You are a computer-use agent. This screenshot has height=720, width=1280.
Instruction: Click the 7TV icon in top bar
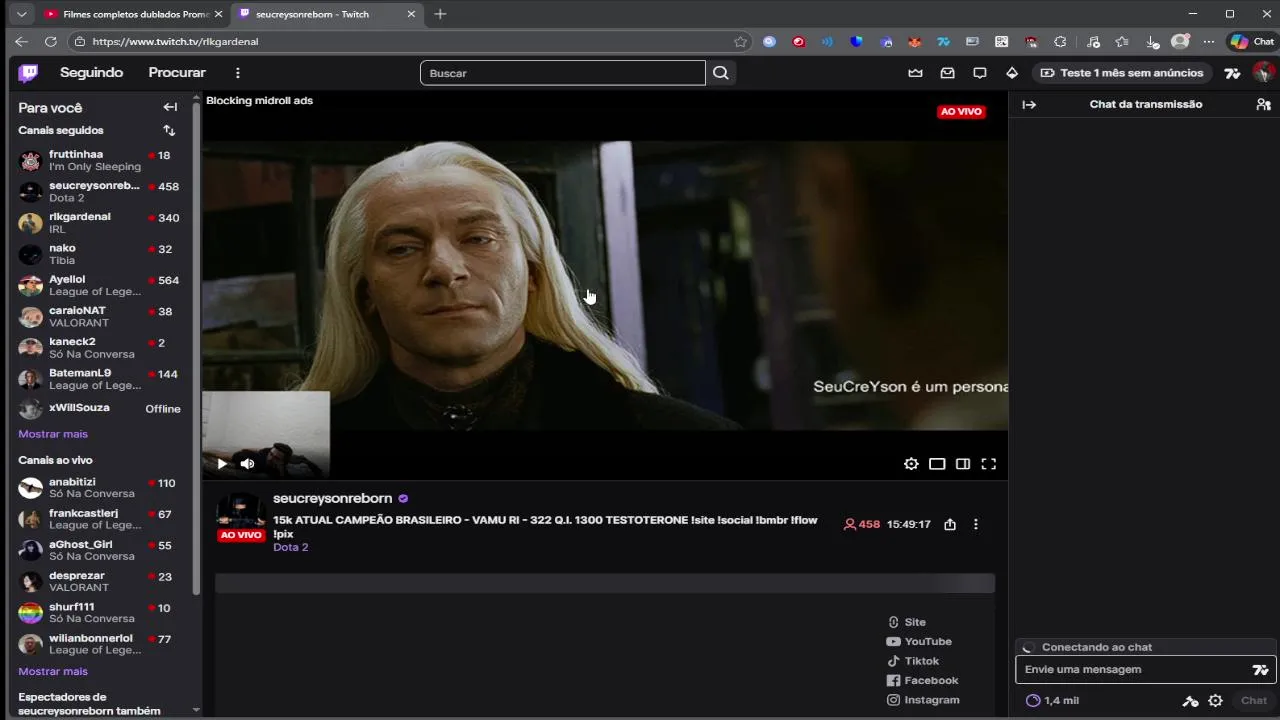pos(1232,73)
